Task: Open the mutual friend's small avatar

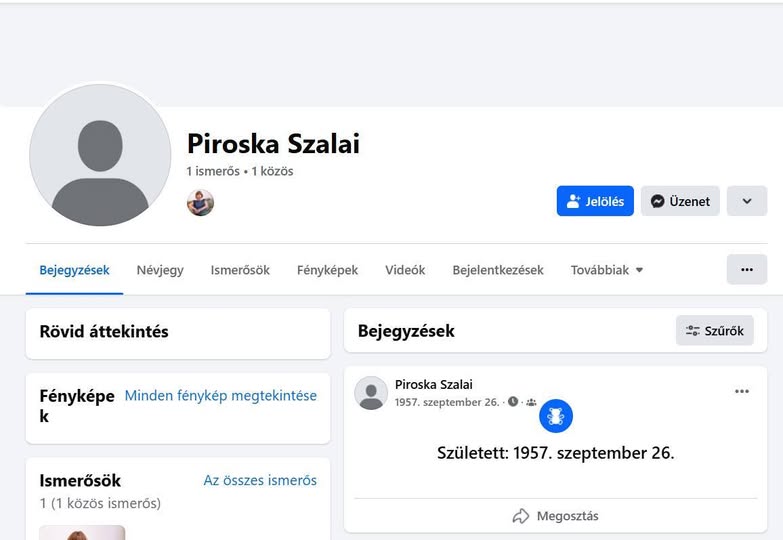Action: tap(200, 203)
